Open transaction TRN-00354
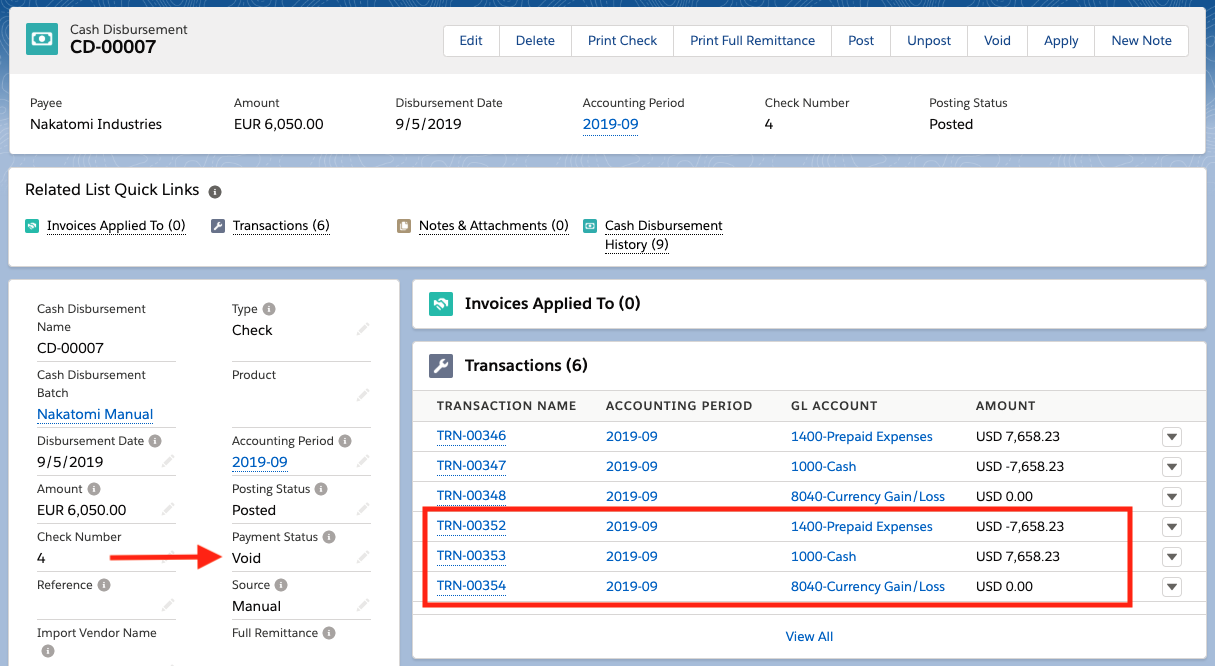 471,587
